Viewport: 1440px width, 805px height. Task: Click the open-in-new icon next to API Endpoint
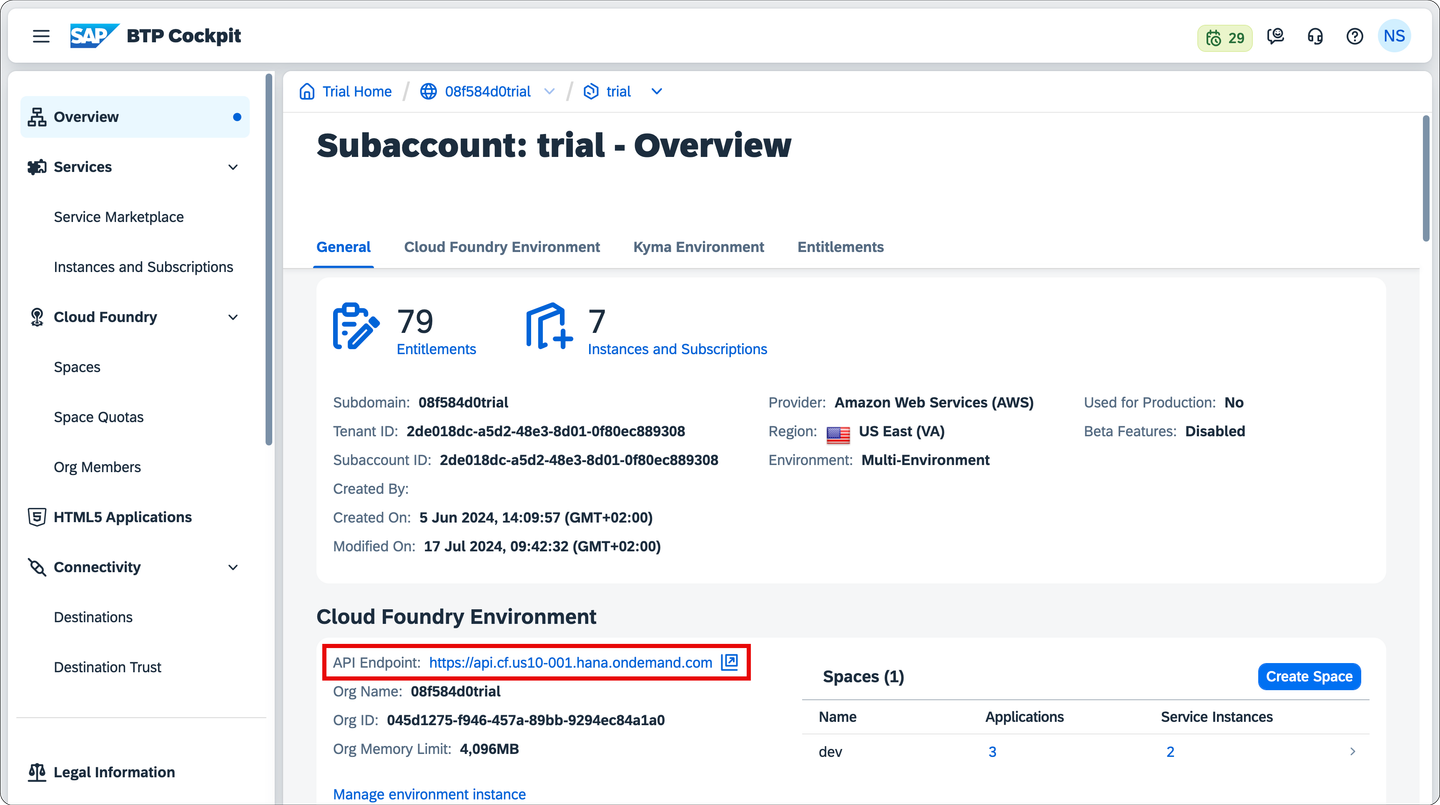[730, 662]
